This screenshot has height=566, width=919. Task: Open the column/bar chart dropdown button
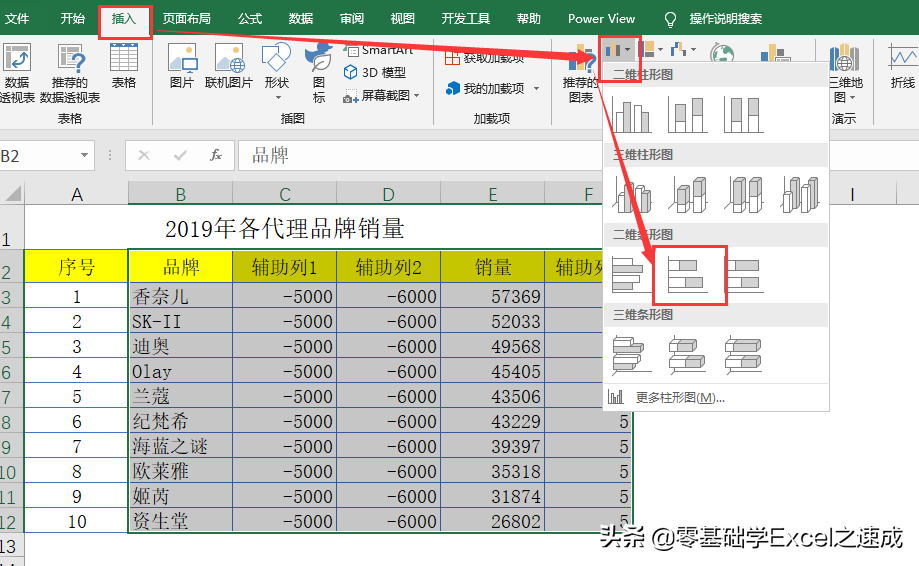click(619, 50)
